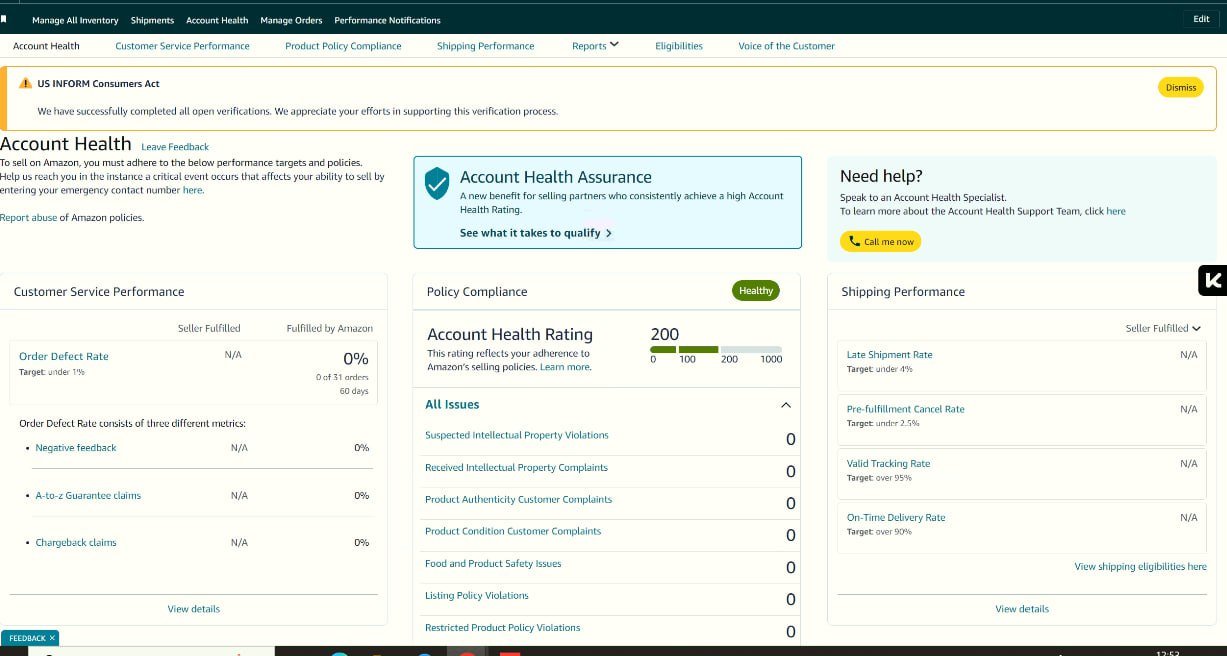
Task: Click the Call me now button
Action: (x=880, y=241)
